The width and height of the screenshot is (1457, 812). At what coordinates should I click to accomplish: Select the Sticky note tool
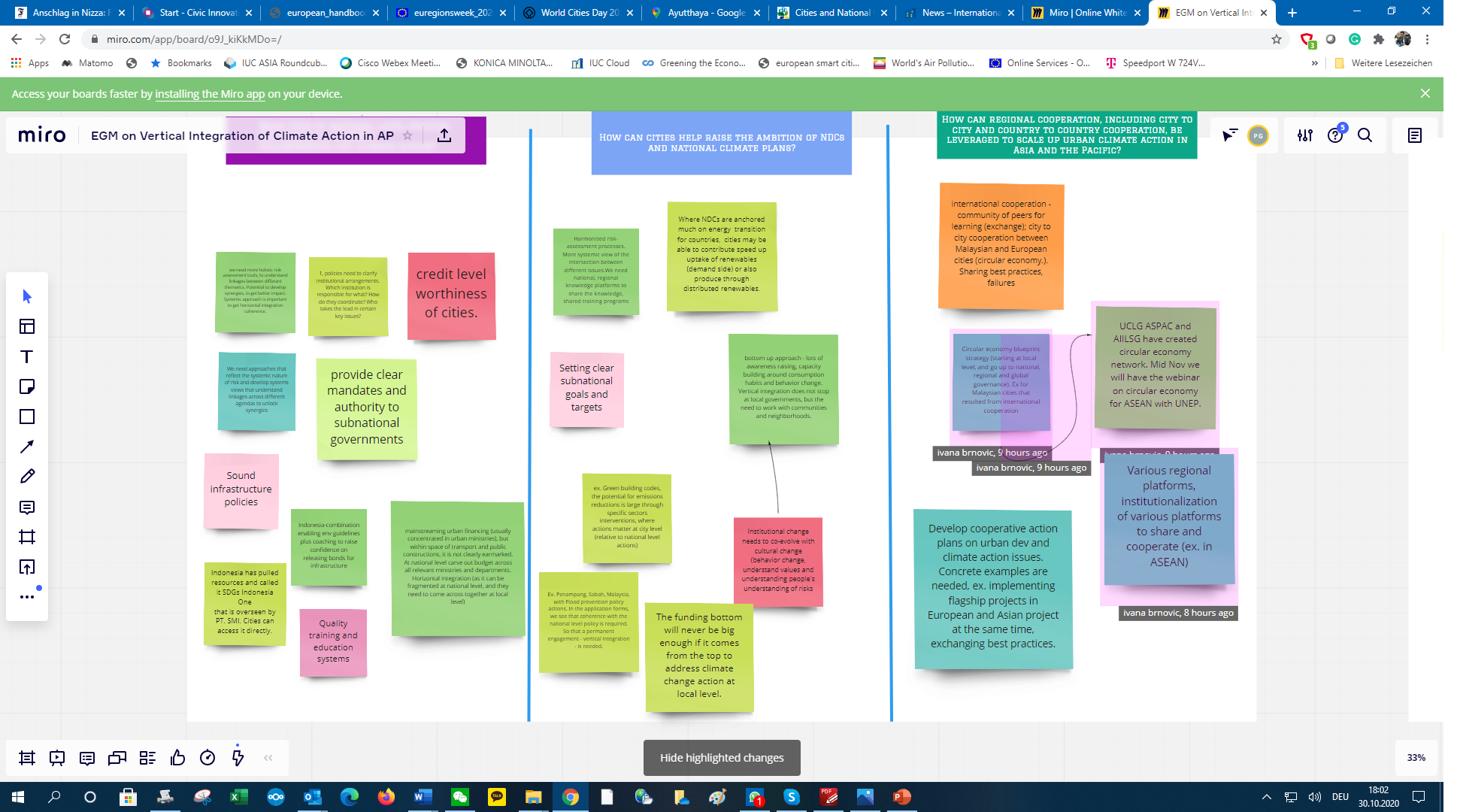tap(27, 386)
